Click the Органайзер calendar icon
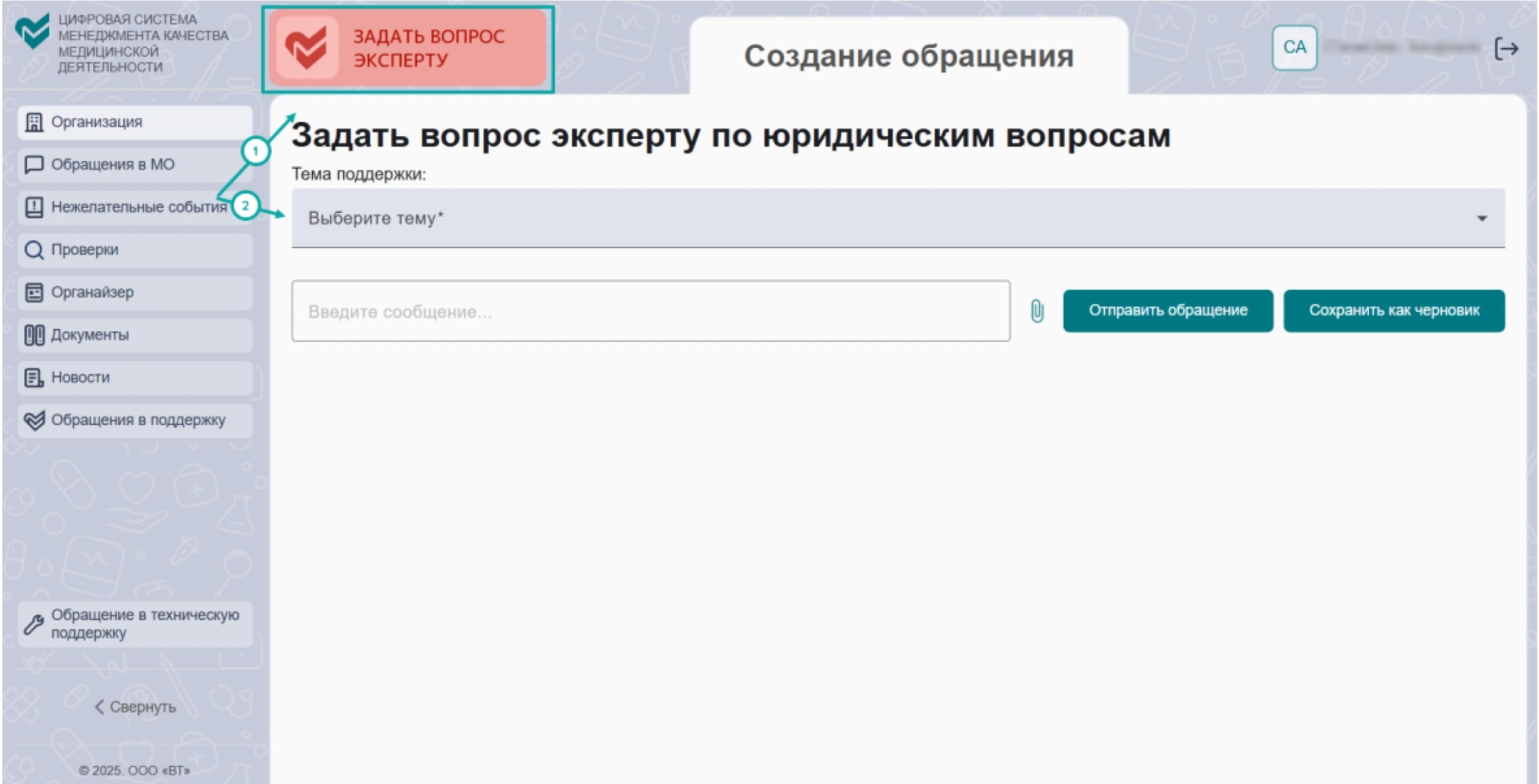The height and width of the screenshot is (784, 1539). point(34,293)
